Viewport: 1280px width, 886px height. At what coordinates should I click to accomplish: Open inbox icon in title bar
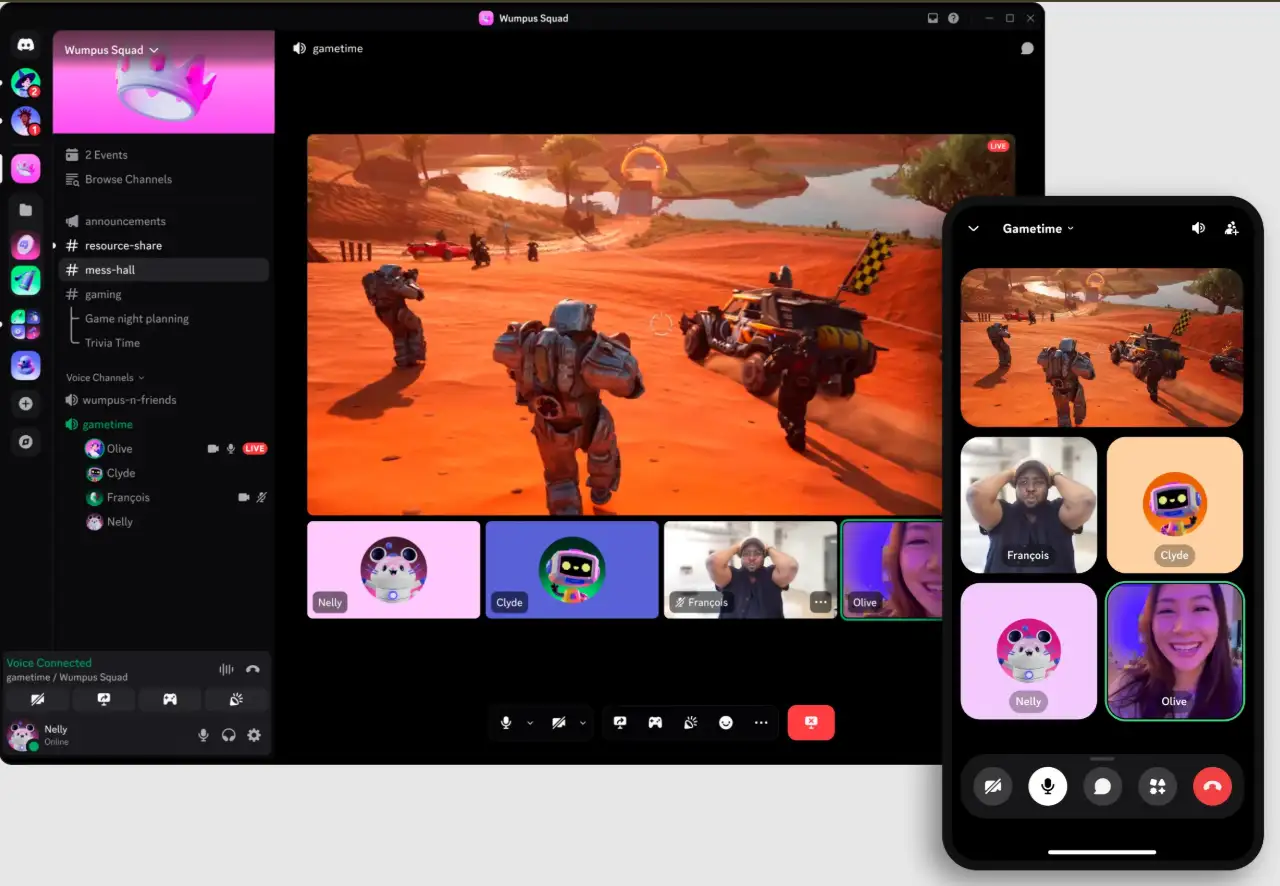pyautogui.click(x=933, y=18)
